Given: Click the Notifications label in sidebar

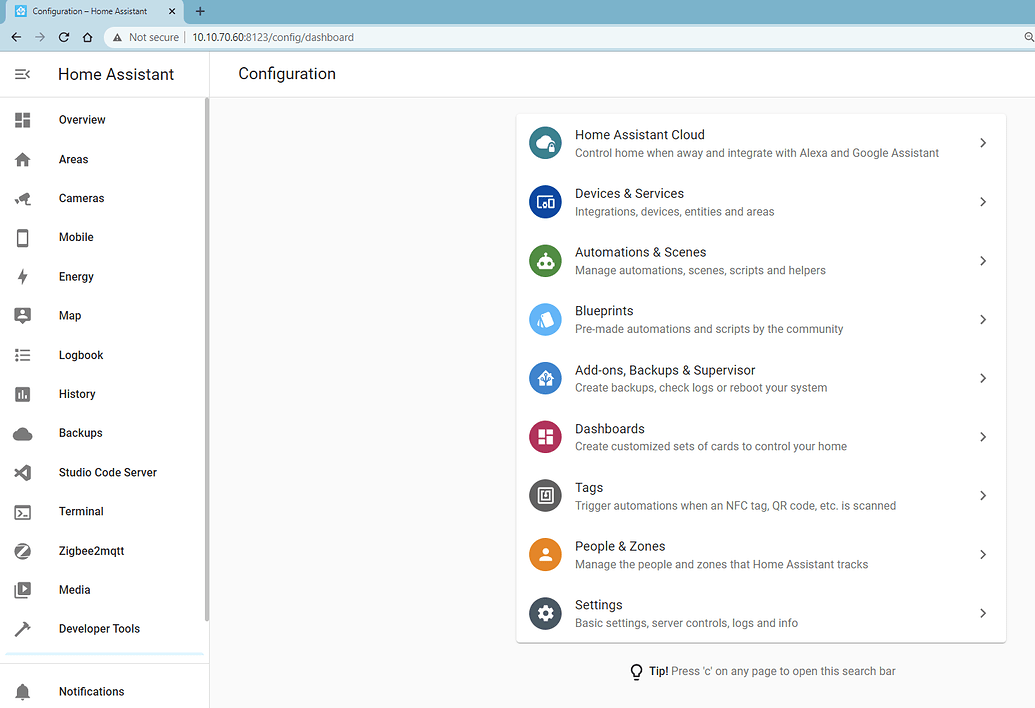Looking at the screenshot, I should click(91, 692).
